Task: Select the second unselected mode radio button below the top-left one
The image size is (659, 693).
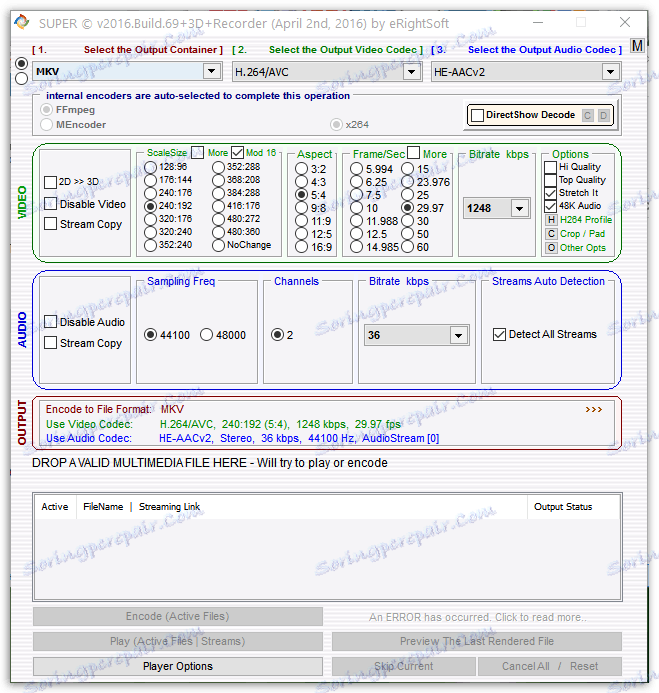Action: 22,78
